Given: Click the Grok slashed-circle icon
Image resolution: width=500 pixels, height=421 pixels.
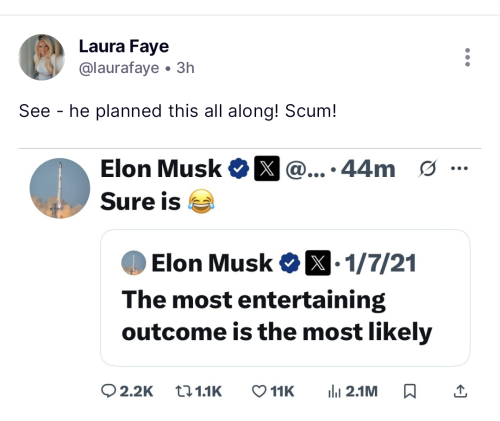Looking at the screenshot, I should pos(427,169).
